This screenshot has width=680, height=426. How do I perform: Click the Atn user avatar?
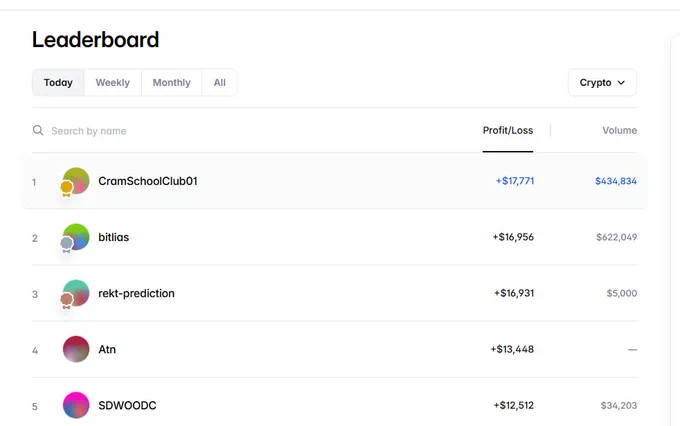click(x=76, y=349)
